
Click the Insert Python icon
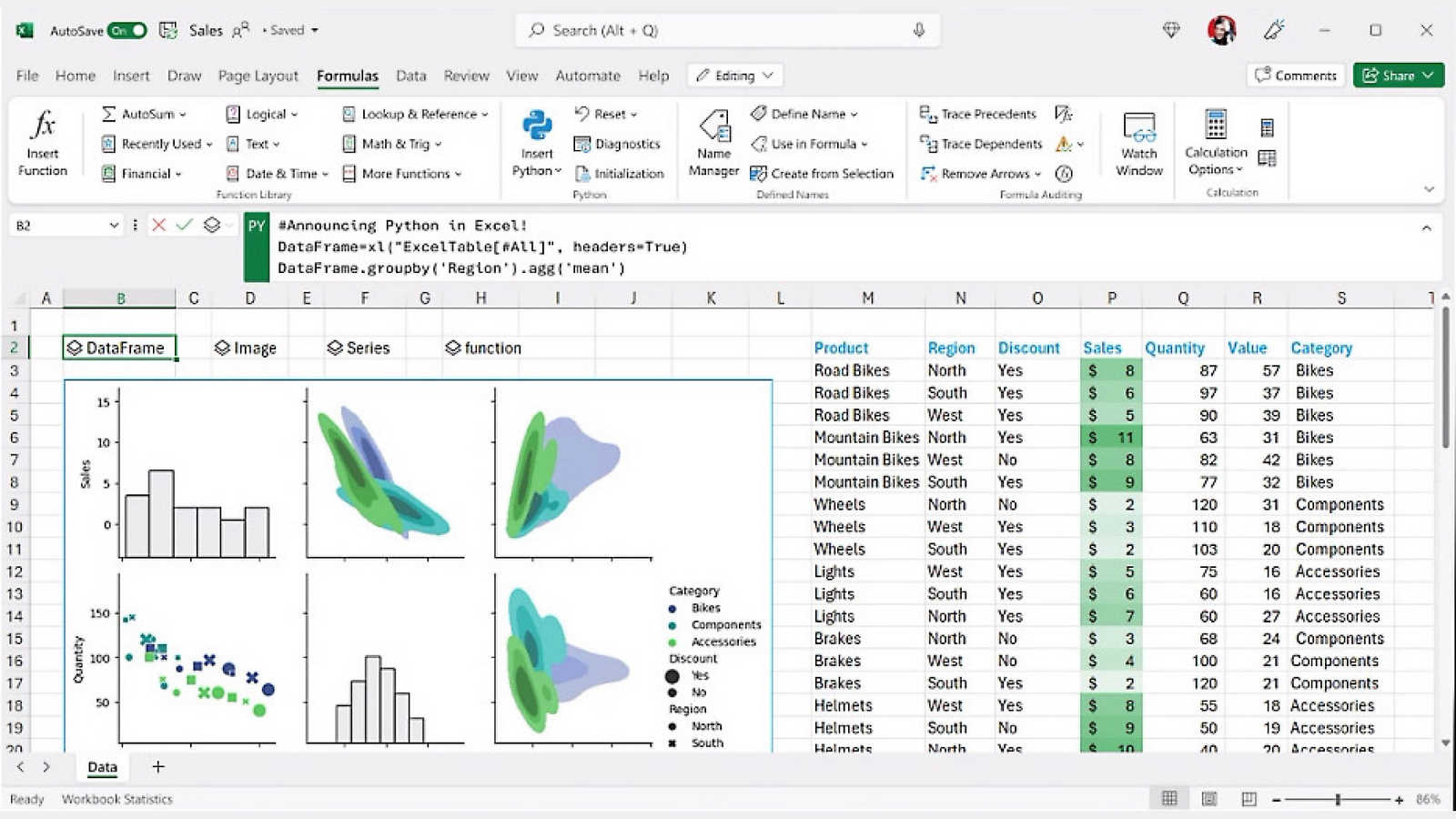click(x=537, y=125)
